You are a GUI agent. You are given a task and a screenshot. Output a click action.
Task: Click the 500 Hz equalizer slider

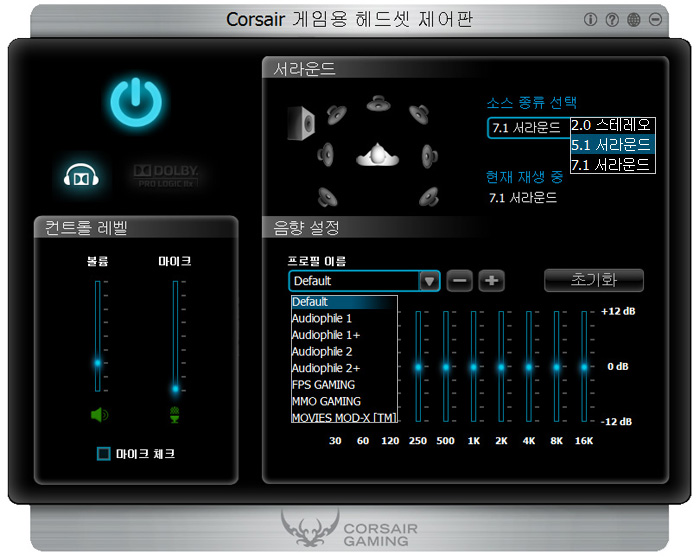pos(446,368)
